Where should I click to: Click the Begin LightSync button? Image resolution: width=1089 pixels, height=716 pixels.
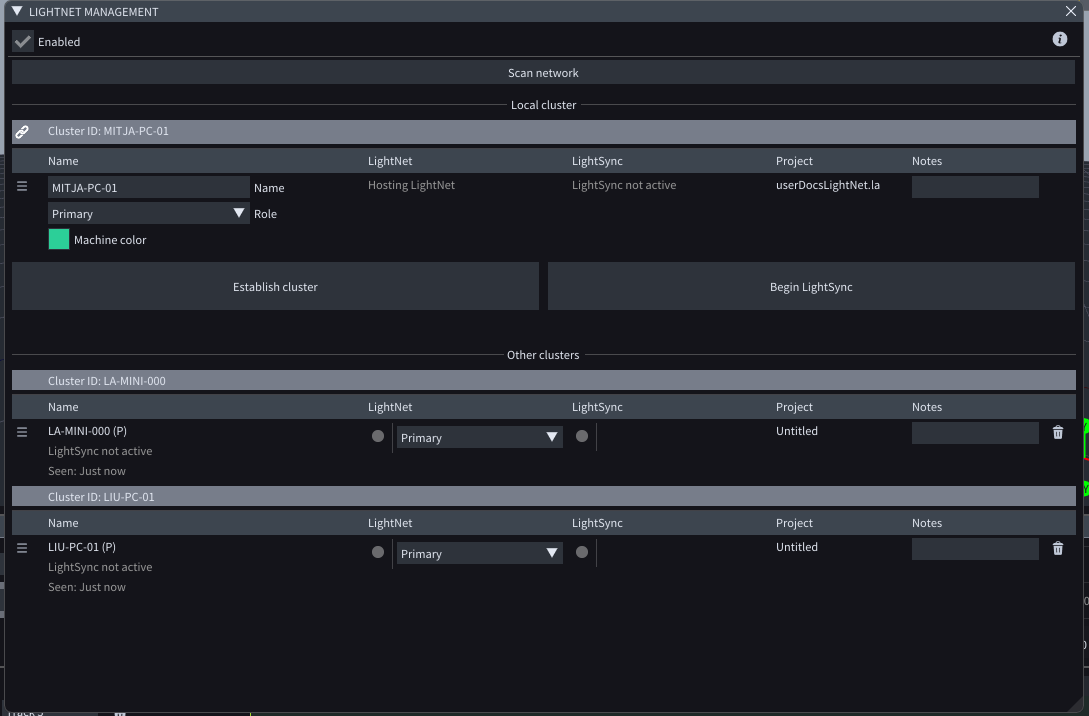click(x=811, y=286)
